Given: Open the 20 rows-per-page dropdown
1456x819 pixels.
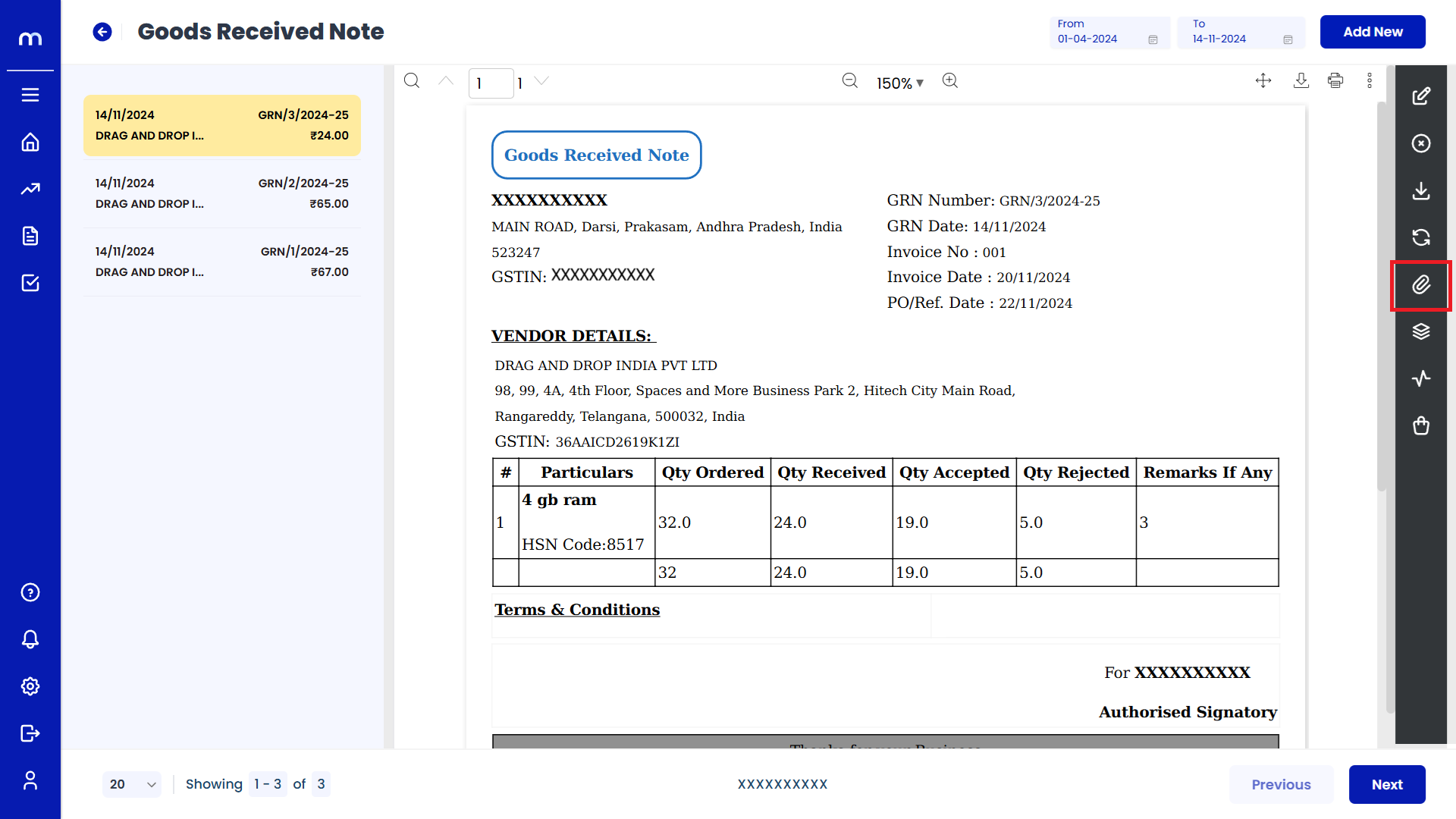Looking at the screenshot, I should 131,784.
